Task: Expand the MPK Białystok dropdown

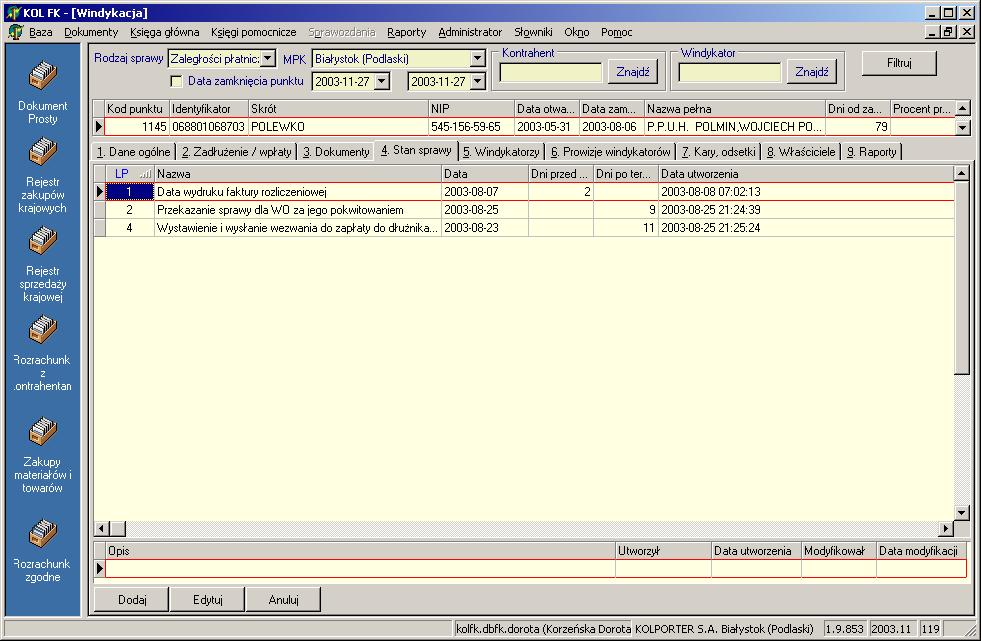Action: pyautogui.click(x=477, y=59)
